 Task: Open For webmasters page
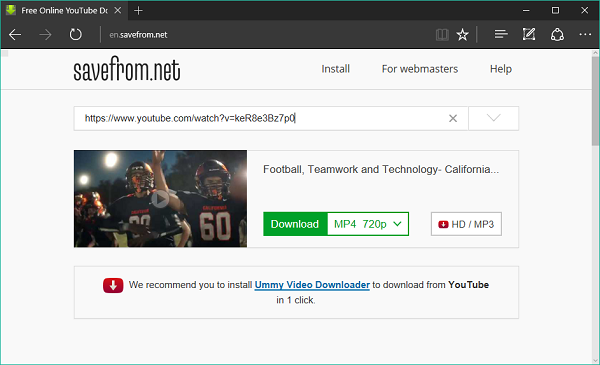click(420, 69)
